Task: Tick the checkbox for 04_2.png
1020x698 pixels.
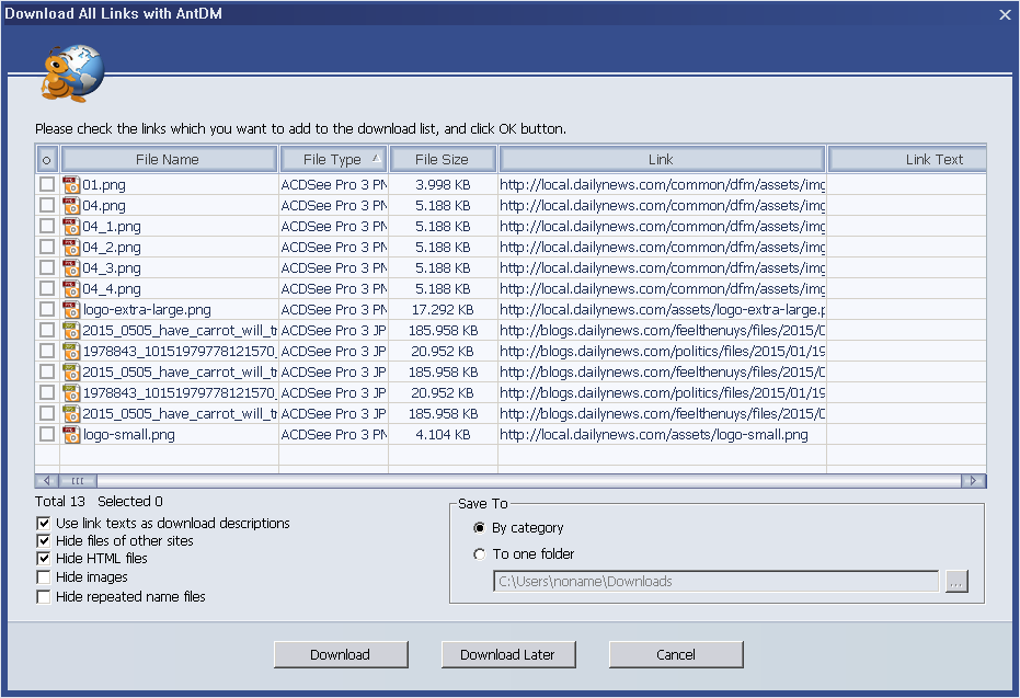Action: pyautogui.click(x=47, y=247)
